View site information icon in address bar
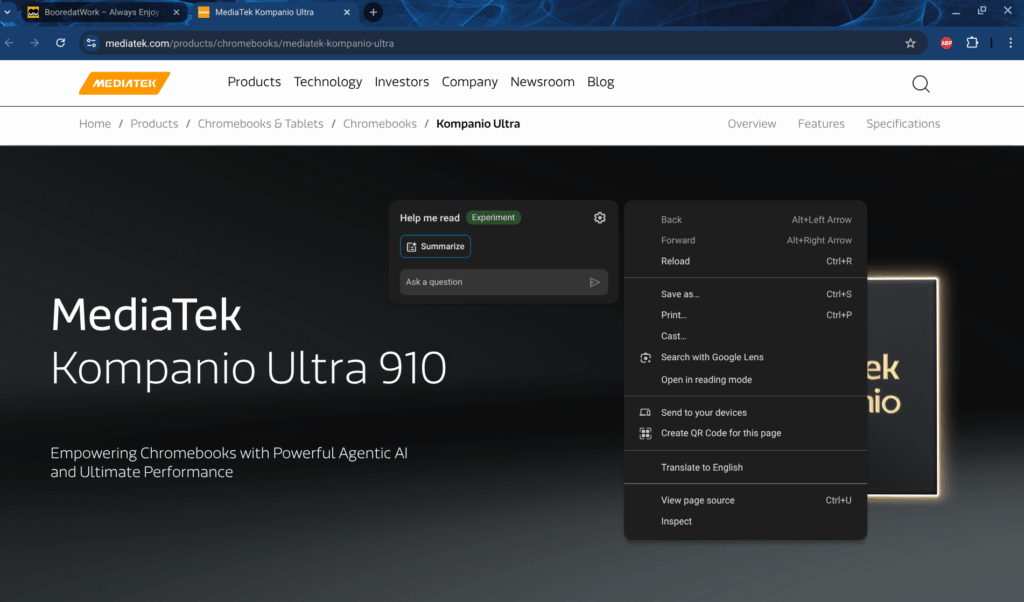Screen dimensions: 1024x602 (x=91, y=43)
